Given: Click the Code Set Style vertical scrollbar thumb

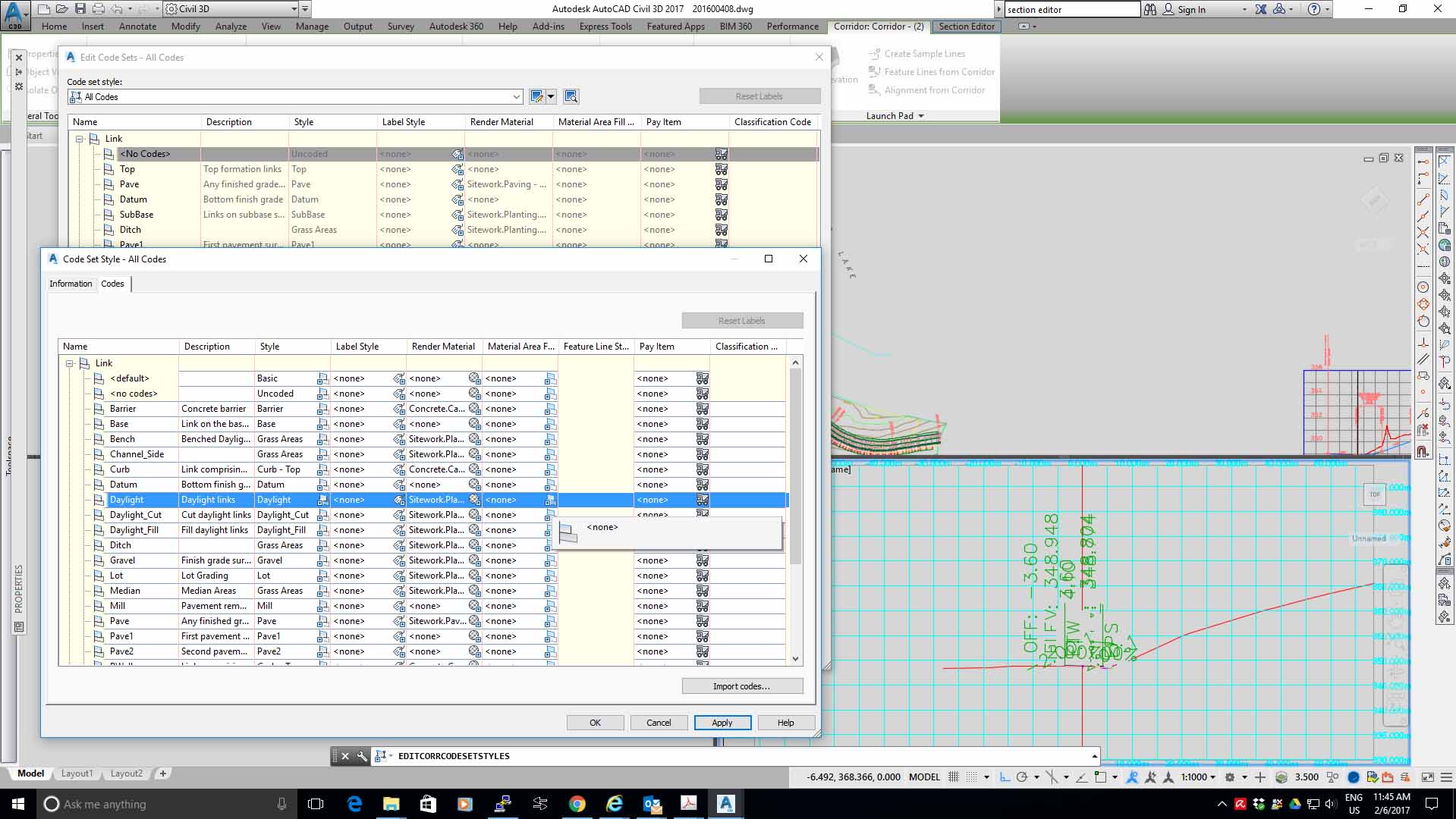Looking at the screenshot, I should click(795, 467).
